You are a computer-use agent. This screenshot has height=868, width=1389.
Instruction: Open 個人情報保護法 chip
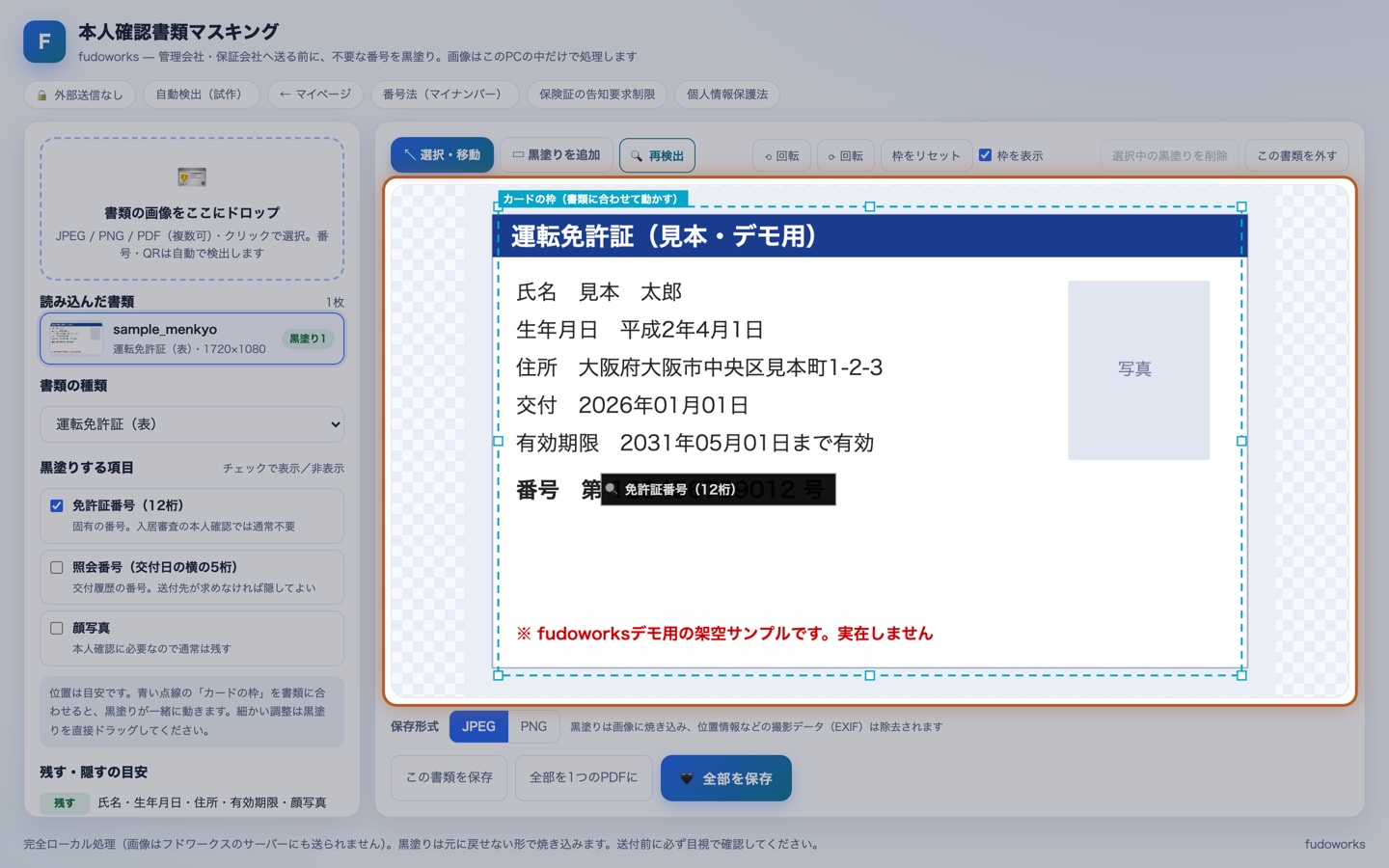(727, 95)
